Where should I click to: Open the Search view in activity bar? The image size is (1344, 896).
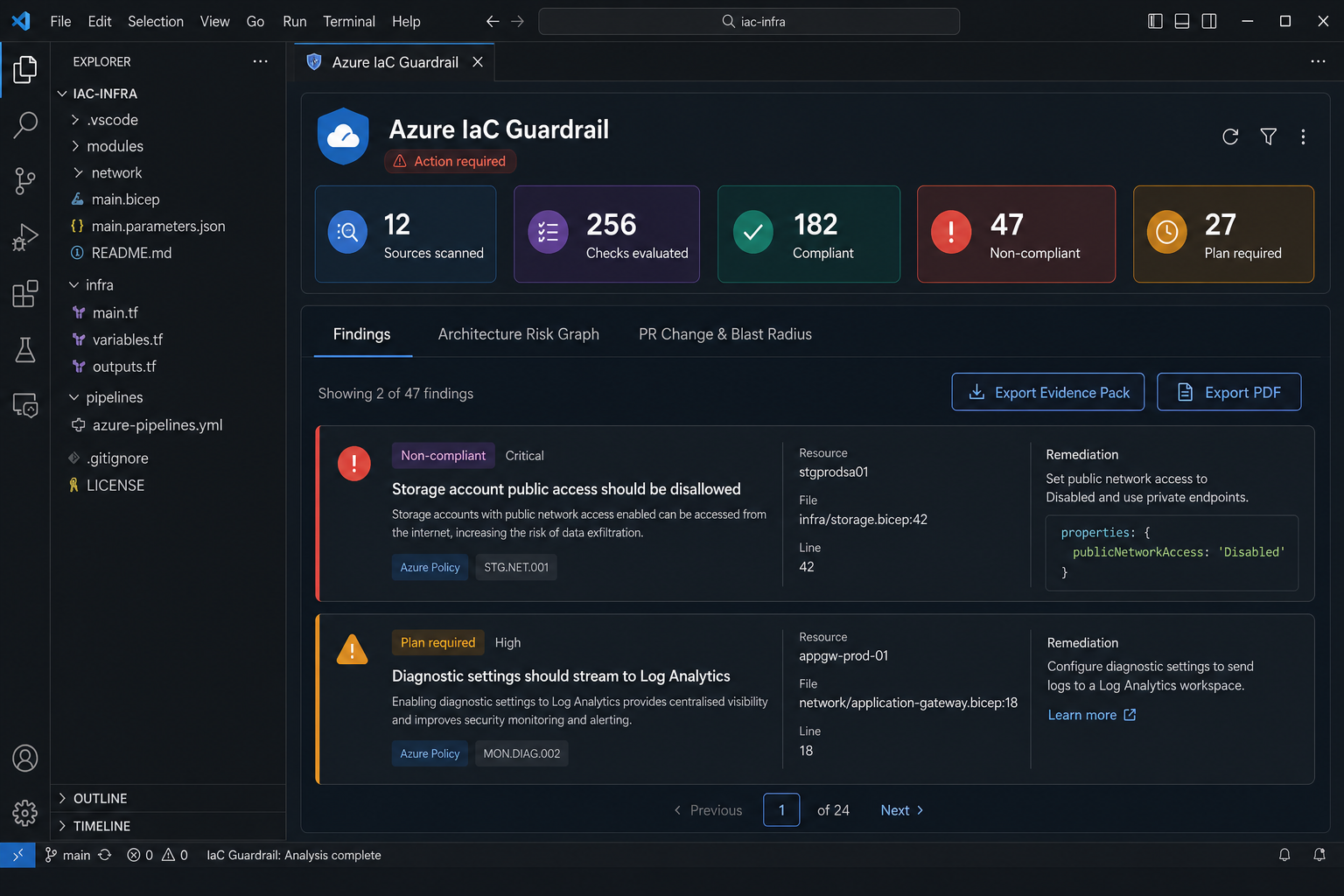[24, 125]
